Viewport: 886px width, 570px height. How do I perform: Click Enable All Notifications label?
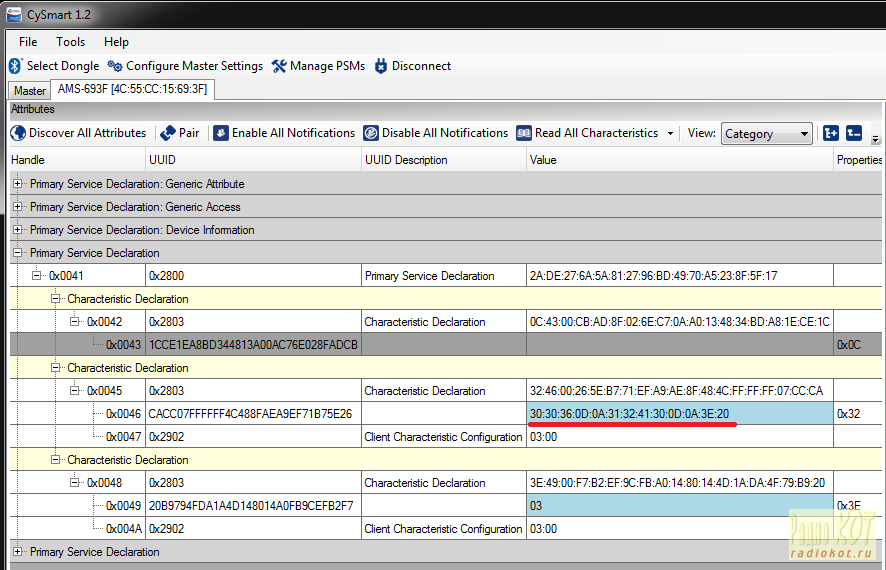tap(293, 133)
